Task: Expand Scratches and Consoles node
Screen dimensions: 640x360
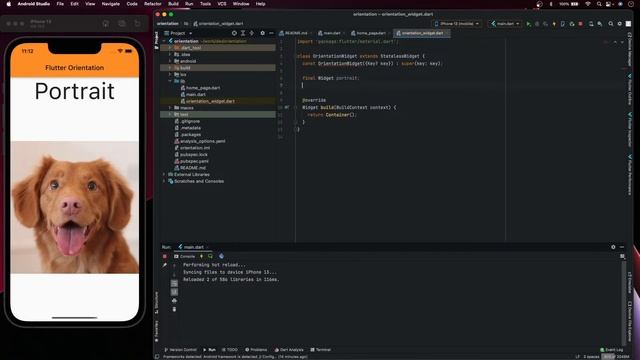Action: (x=164, y=181)
